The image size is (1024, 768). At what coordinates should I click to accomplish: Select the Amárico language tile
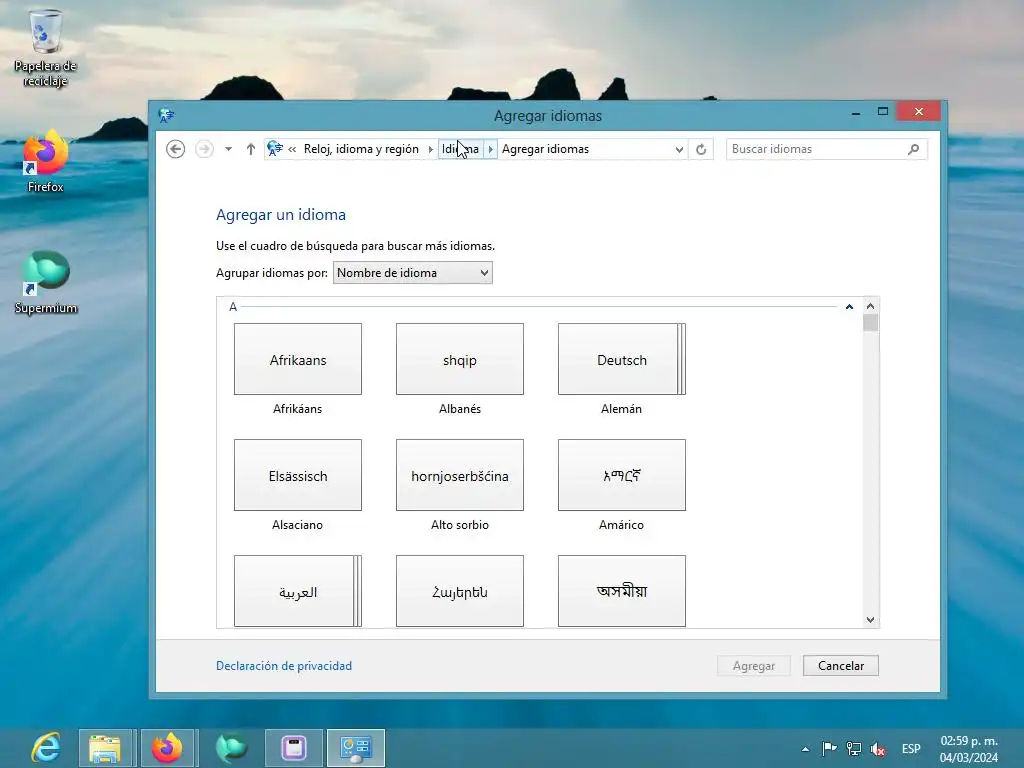622,475
